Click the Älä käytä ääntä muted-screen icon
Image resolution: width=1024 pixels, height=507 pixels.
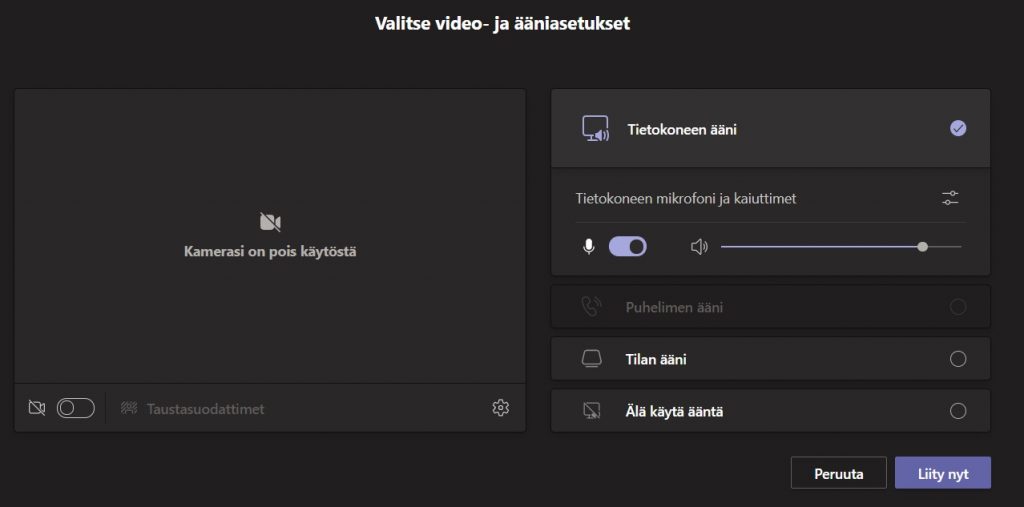pyautogui.click(x=592, y=411)
